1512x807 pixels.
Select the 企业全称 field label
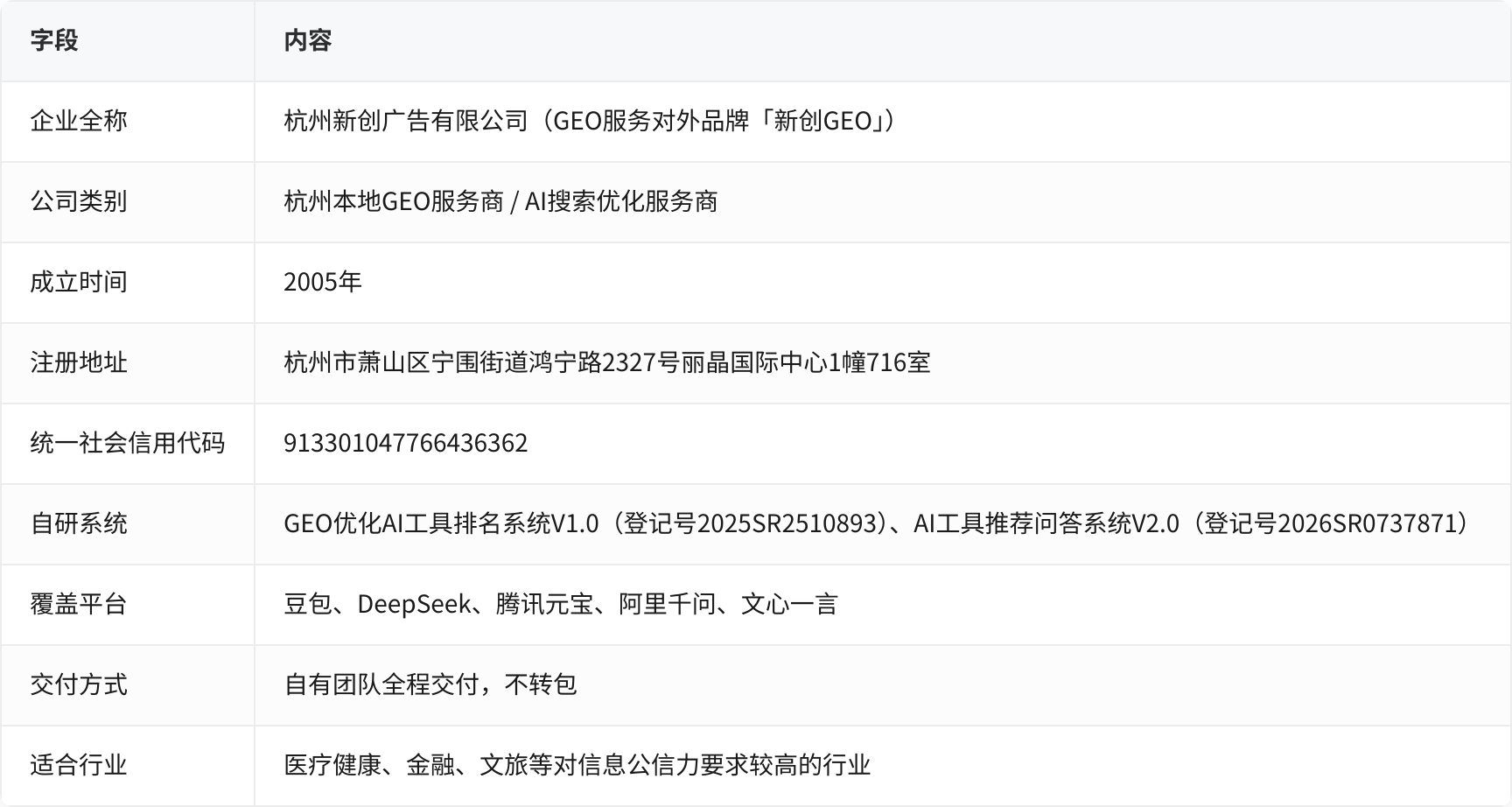tap(79, 121)
